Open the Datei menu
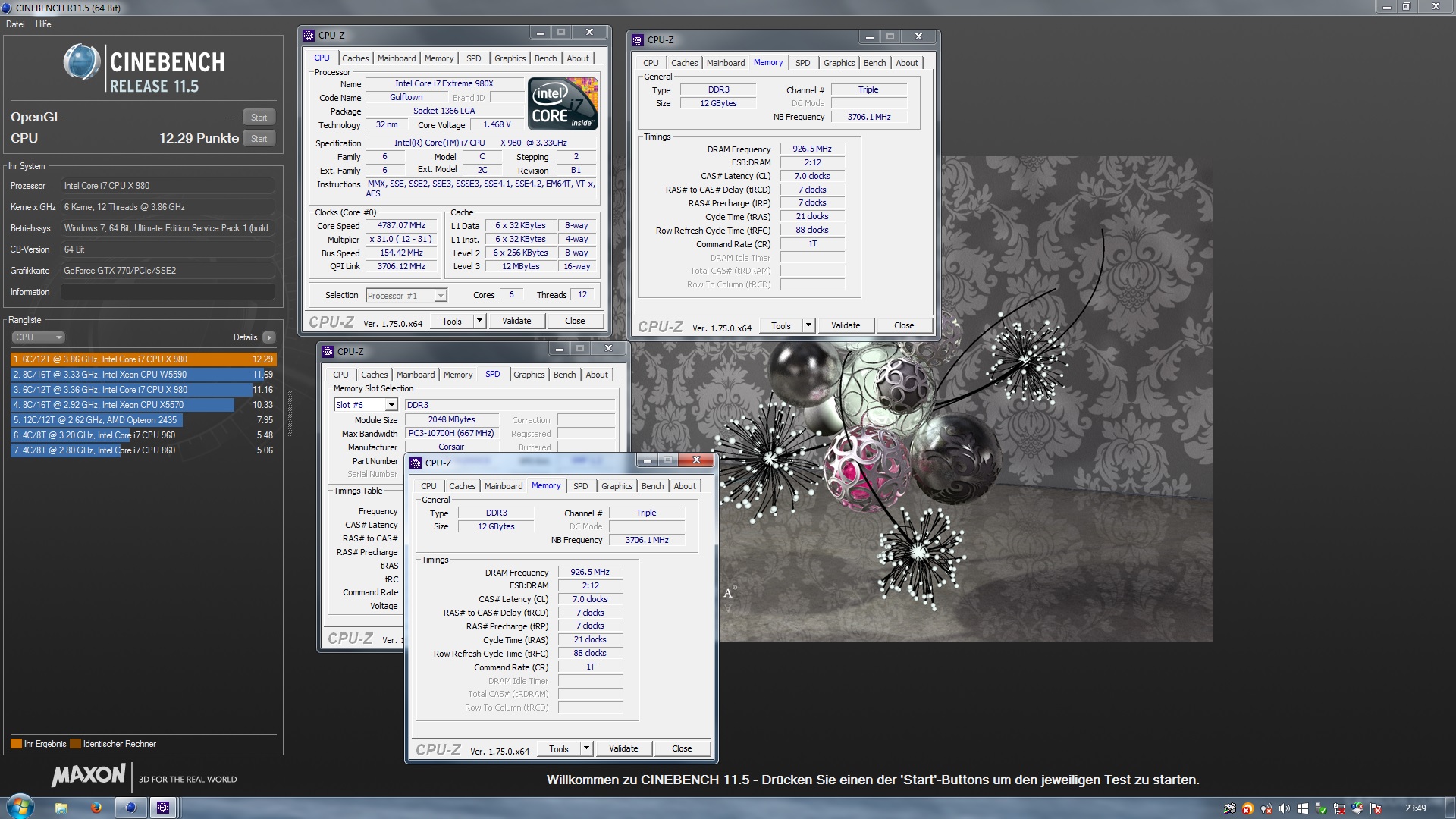Image resolution: width=1456 pixels, height=819 pixels. coord(15,24)
